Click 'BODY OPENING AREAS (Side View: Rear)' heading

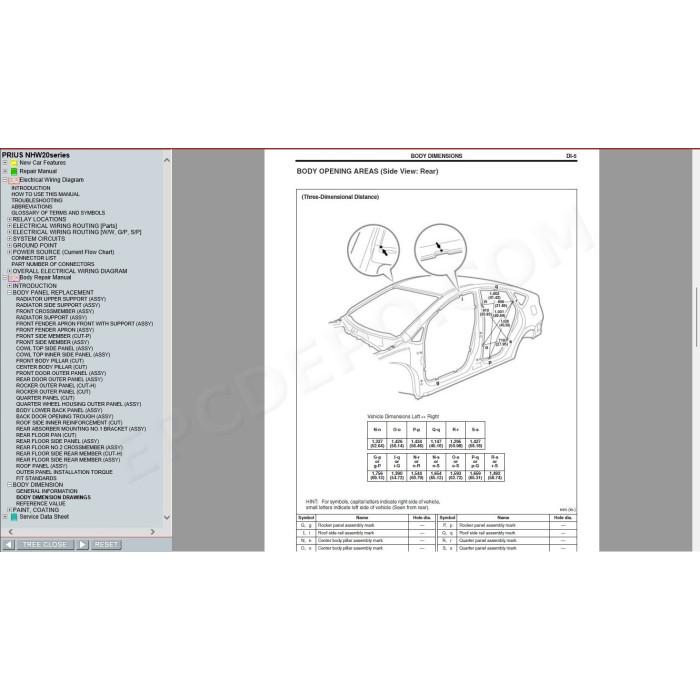(367, 171)
